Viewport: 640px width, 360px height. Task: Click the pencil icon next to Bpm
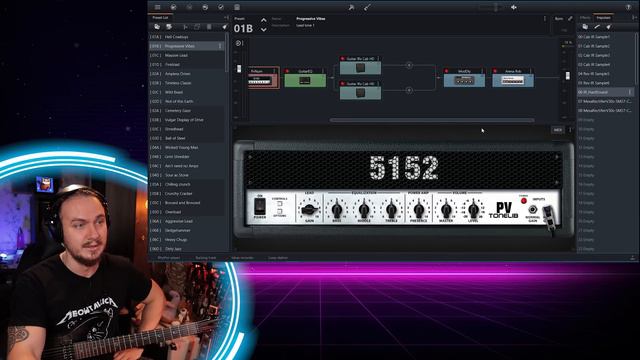coord(570,18)
